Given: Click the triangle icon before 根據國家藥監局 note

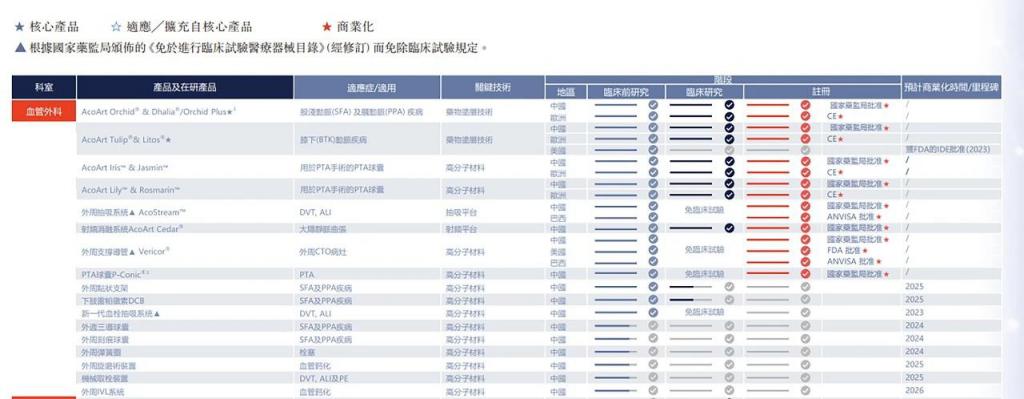Looking at the screenshot, I should click(x=20, y=47).
